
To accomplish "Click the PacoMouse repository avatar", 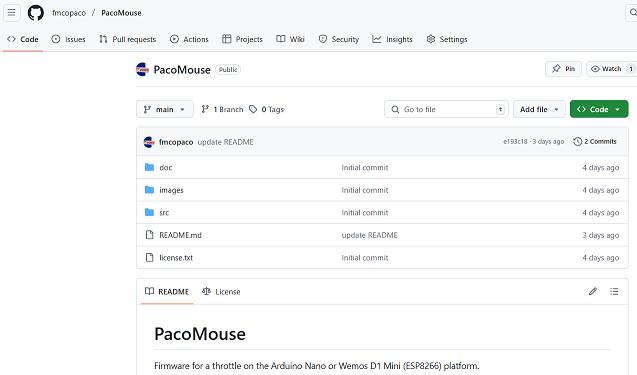I will point(143,69).
